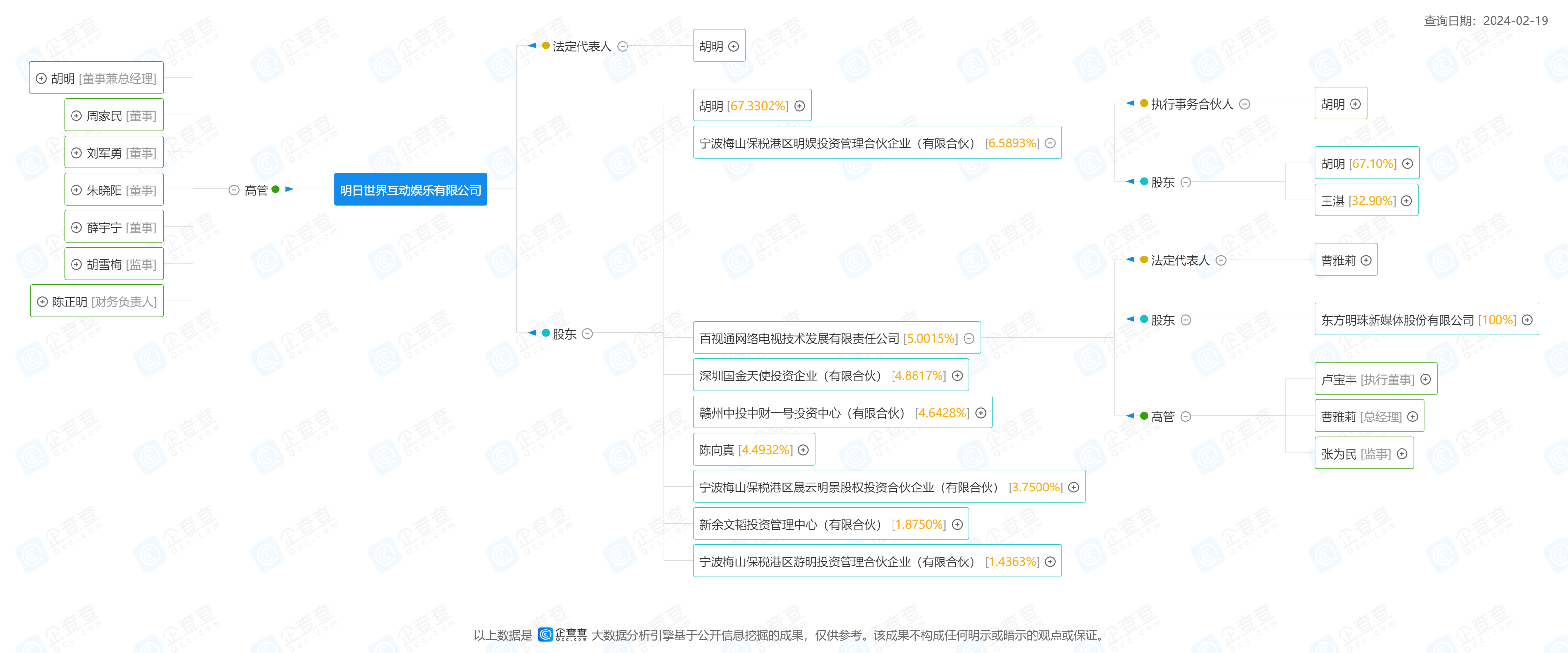
Task: Select the 陈向真 shareholder name
Action: tap(717, 450)
